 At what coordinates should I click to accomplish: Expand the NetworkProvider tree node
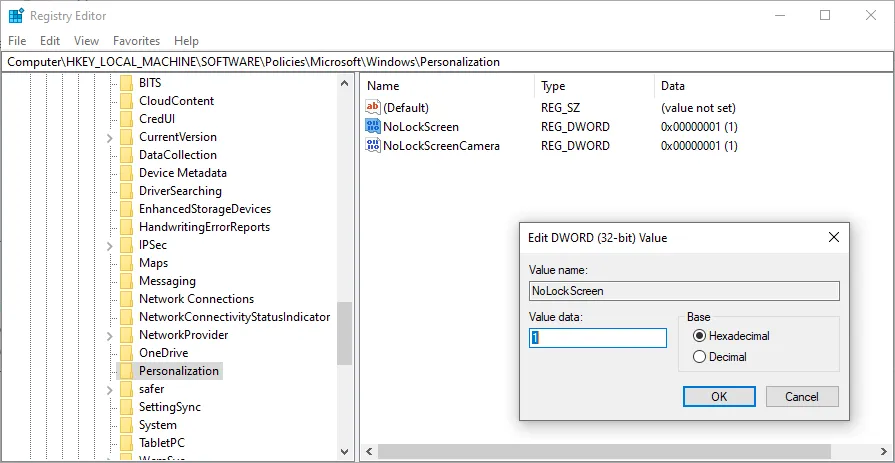(x=109, y=335)
